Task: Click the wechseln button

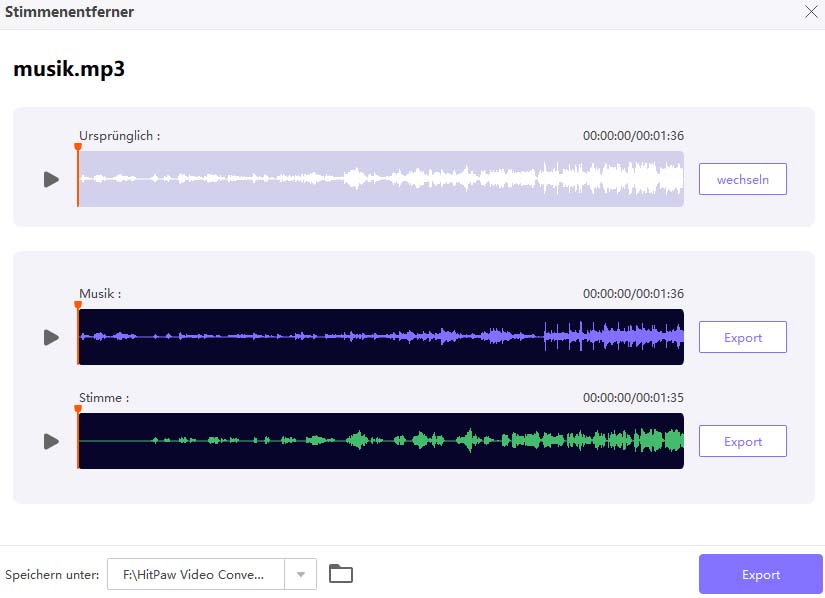Action: pos(742,179)
